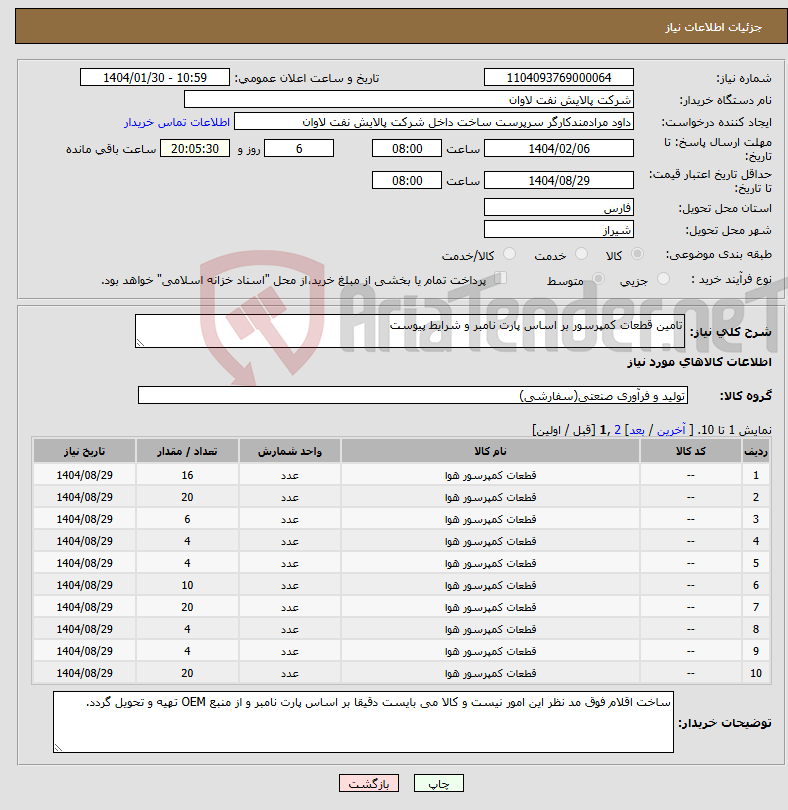788x810 pixels.
Task: Click the date cell in row 9
Action: (x=84, y=651)
